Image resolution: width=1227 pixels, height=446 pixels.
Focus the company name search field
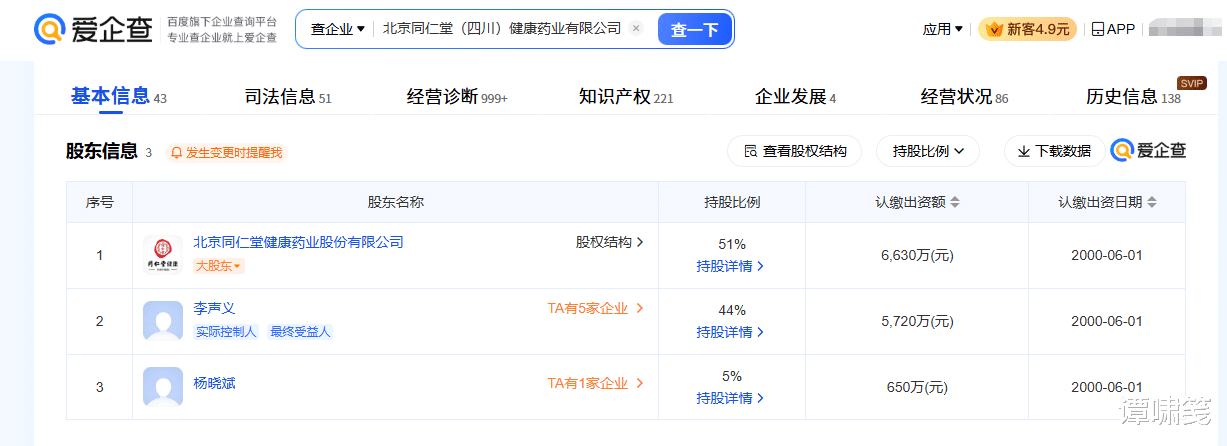coord(502,29)
